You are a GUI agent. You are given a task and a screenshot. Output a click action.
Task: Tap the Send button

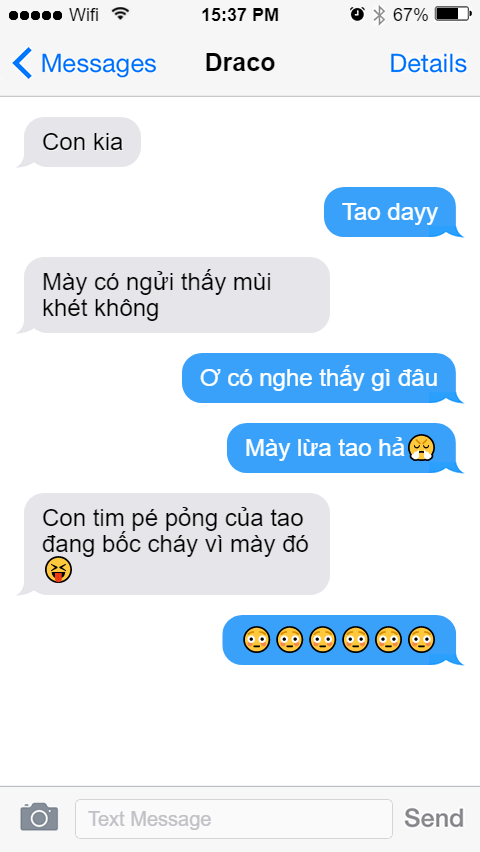click(x=434, y=817)
